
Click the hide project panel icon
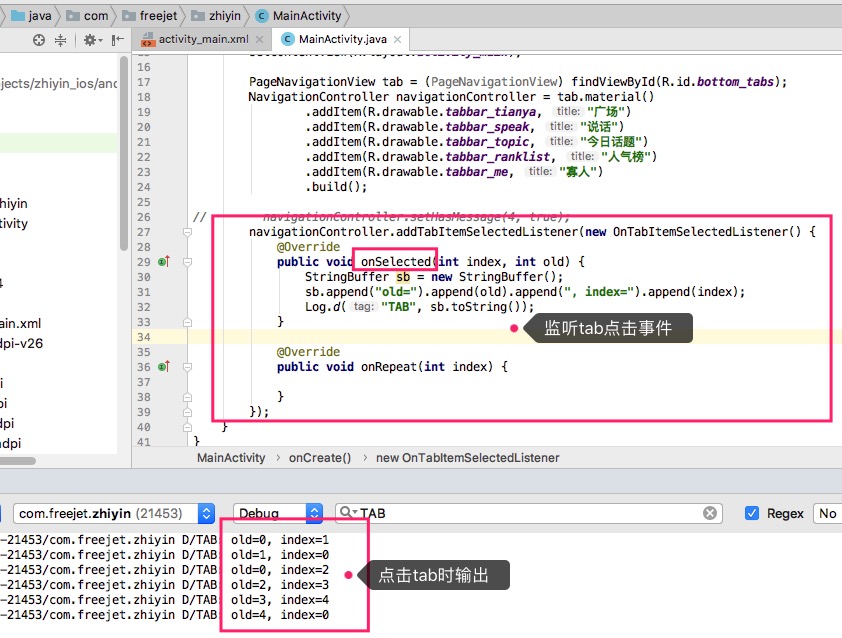point(118,40)
